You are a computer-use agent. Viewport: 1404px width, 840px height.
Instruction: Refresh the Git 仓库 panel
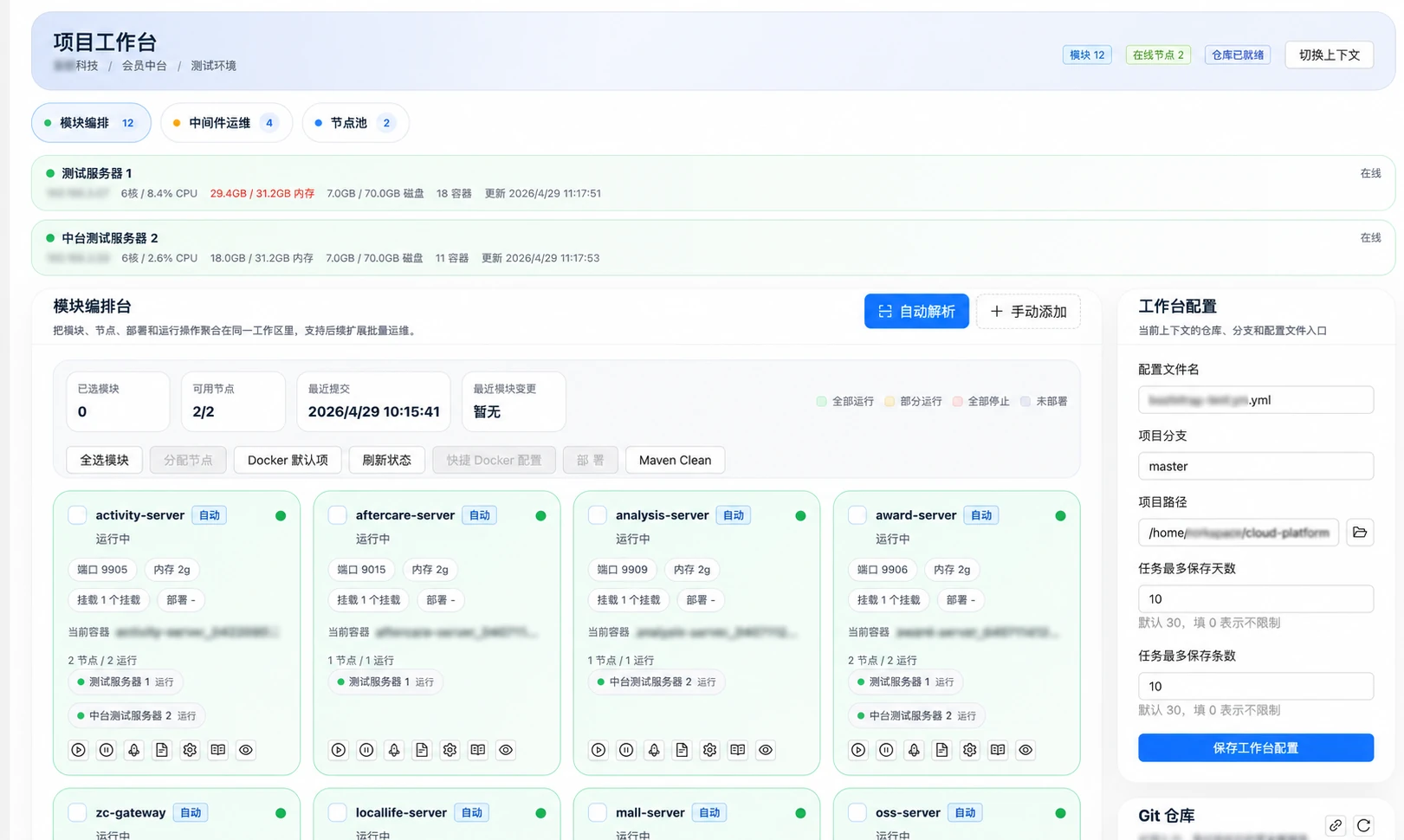pos(1363,825)
